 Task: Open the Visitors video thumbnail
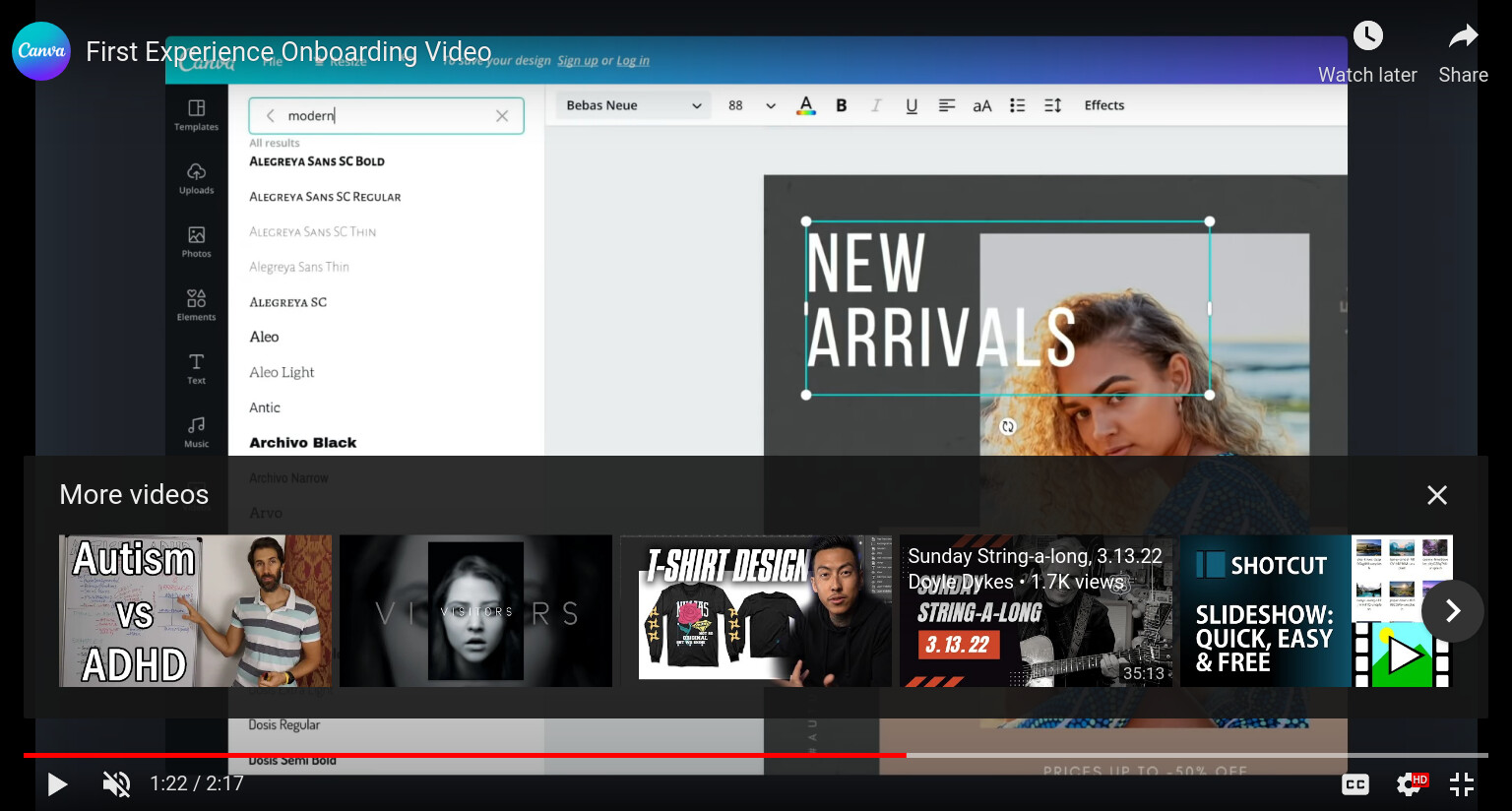click(476, 611)
